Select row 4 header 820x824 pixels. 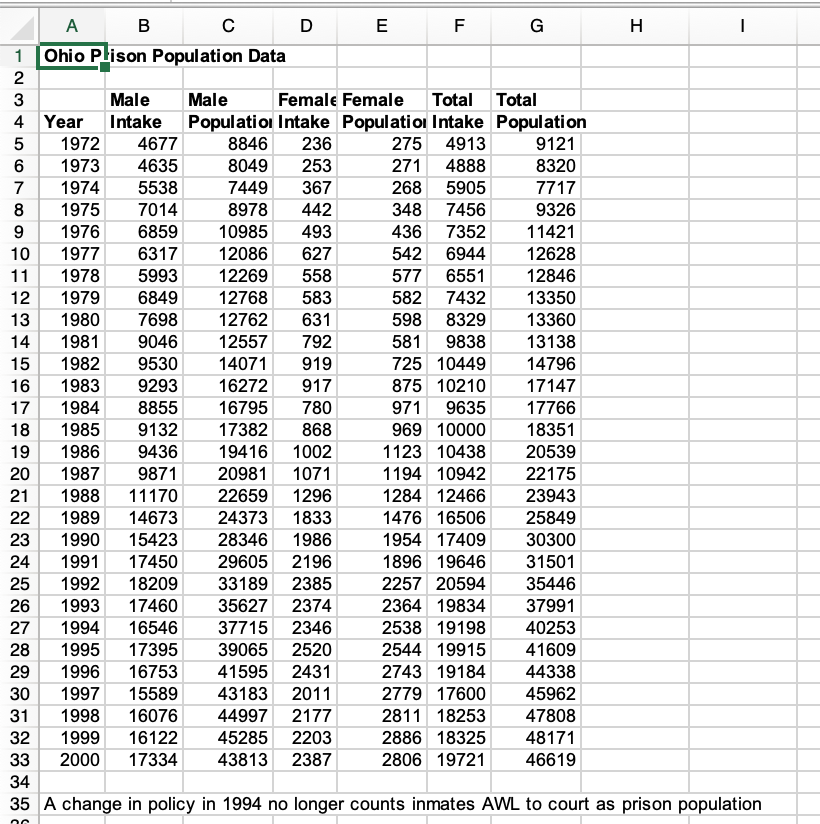click(x=19, y=122)
